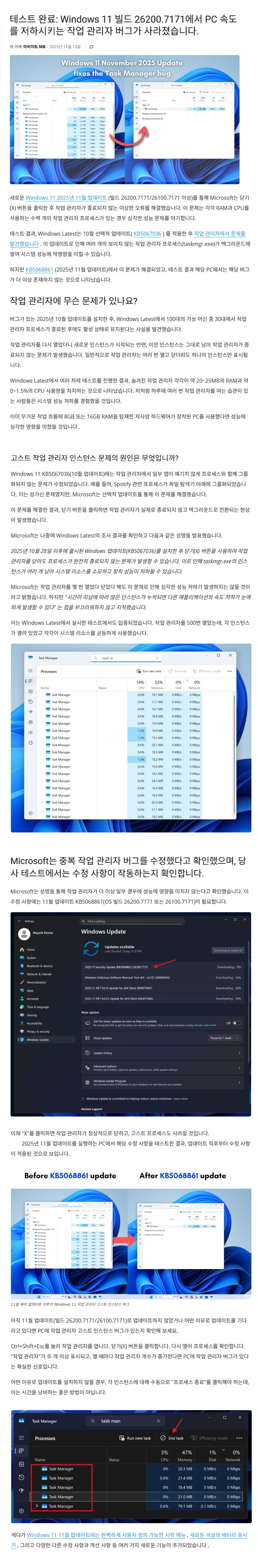The image size is (259, 1568).
Task: Select App history sidebar icon in bottom Task Manager screenshot
Action: tap(21, 1477)
